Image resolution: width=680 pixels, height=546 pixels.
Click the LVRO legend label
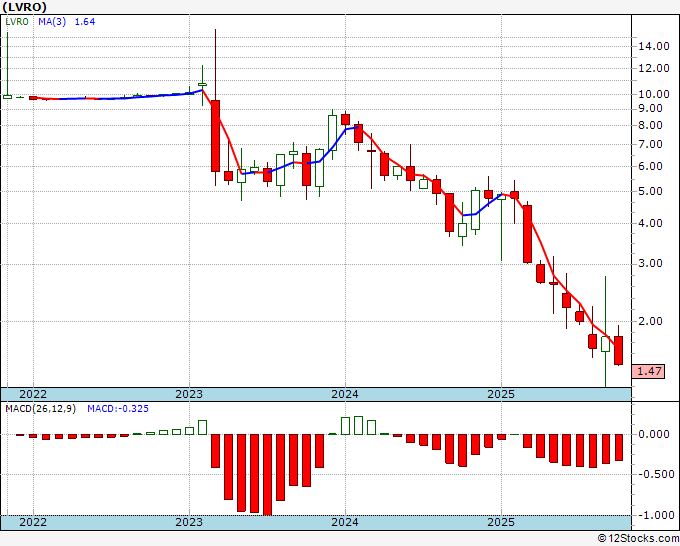pyautogui.click(x=17, y=22)
